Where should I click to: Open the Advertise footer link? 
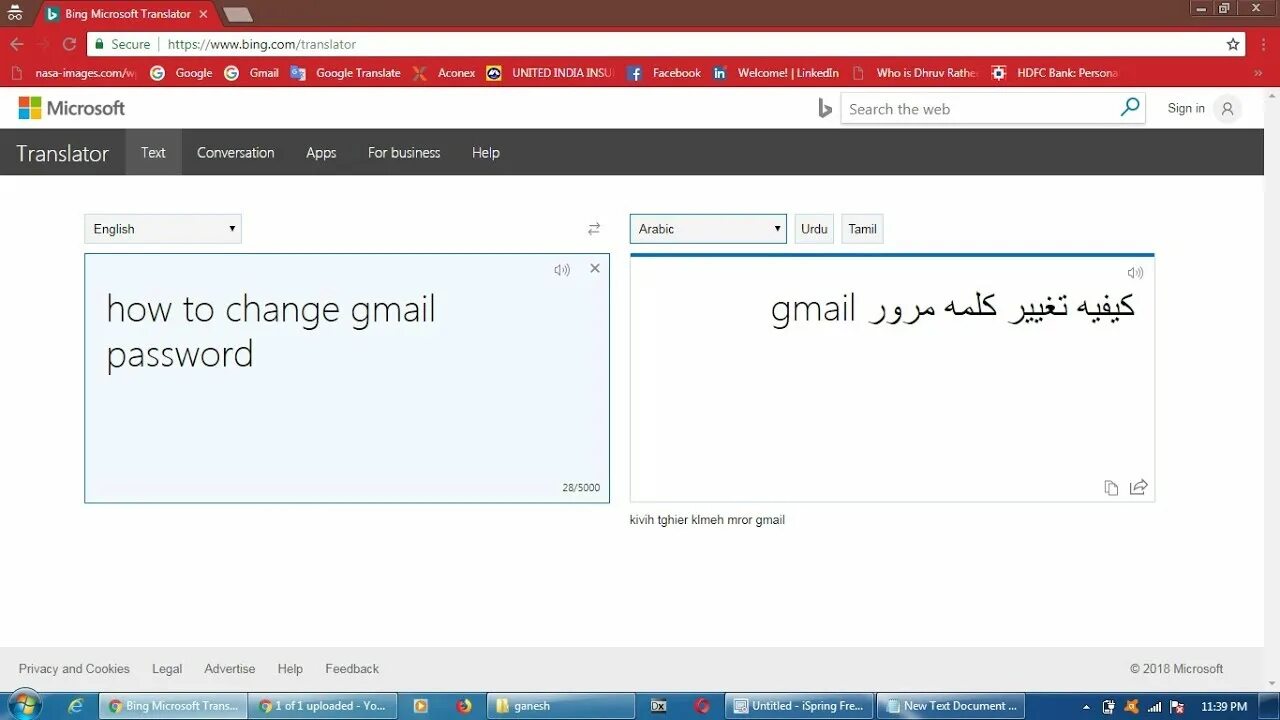coord(230,669)
